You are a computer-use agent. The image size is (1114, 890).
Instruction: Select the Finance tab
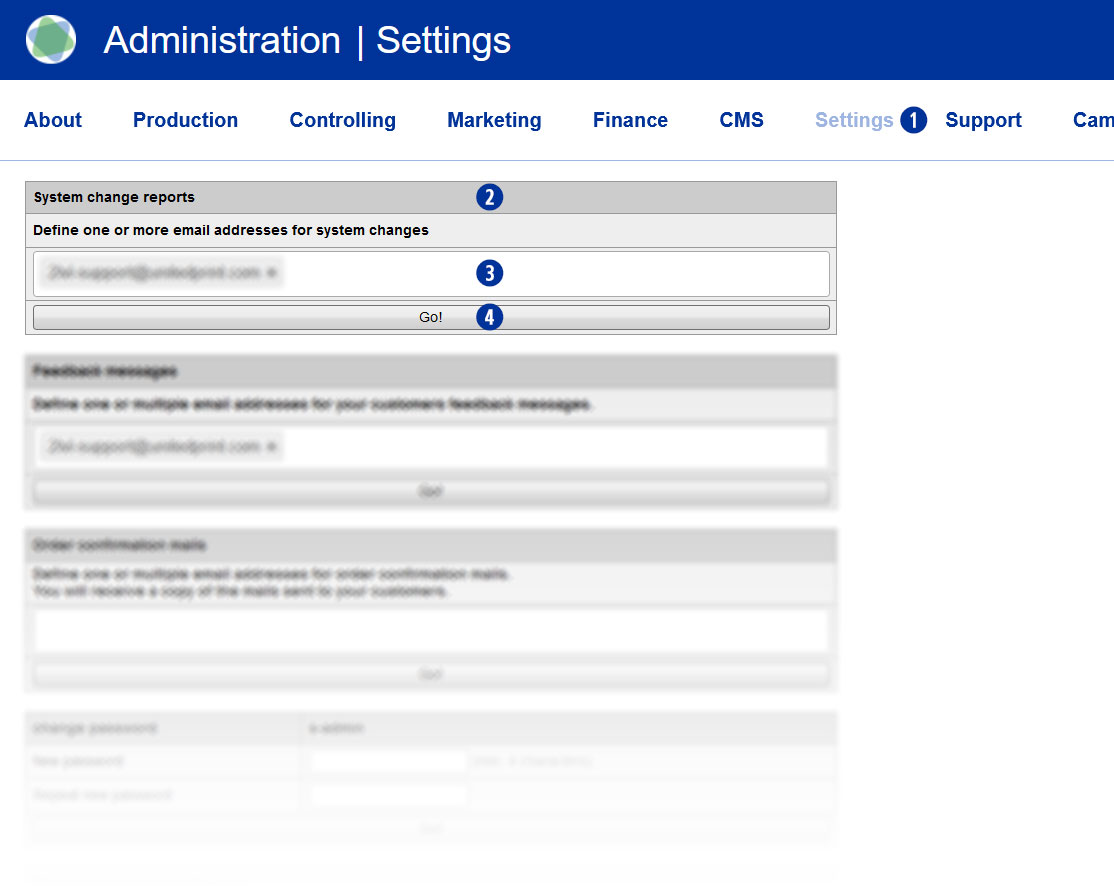pos(630,120)
